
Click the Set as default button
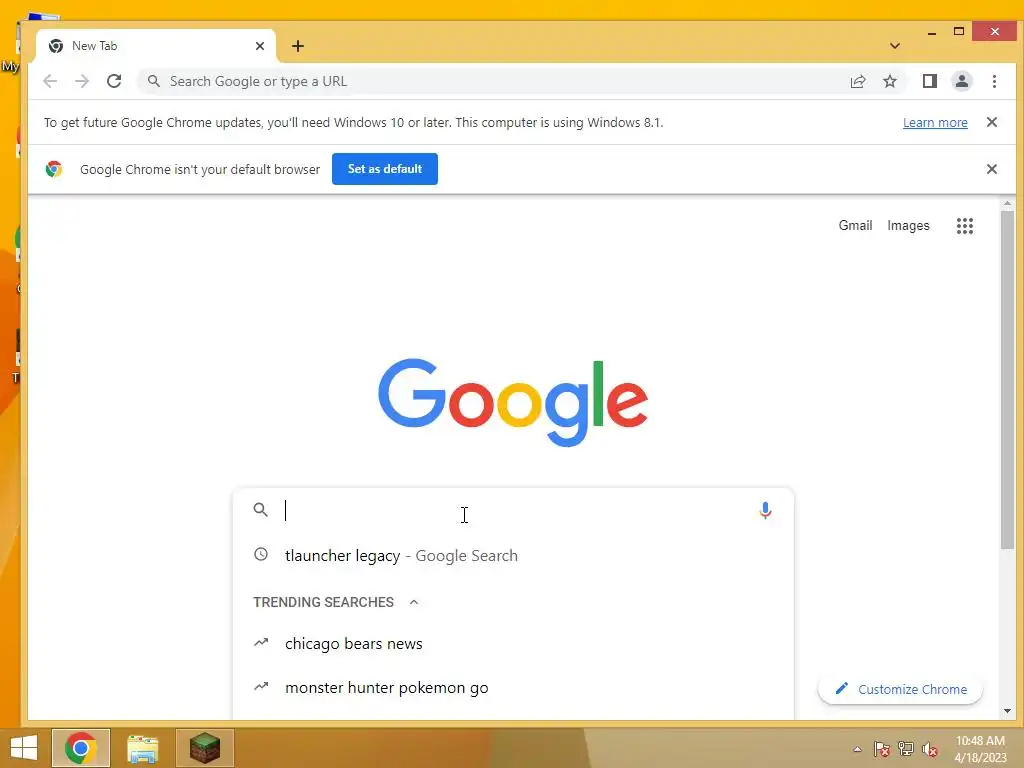coord(385,169)
